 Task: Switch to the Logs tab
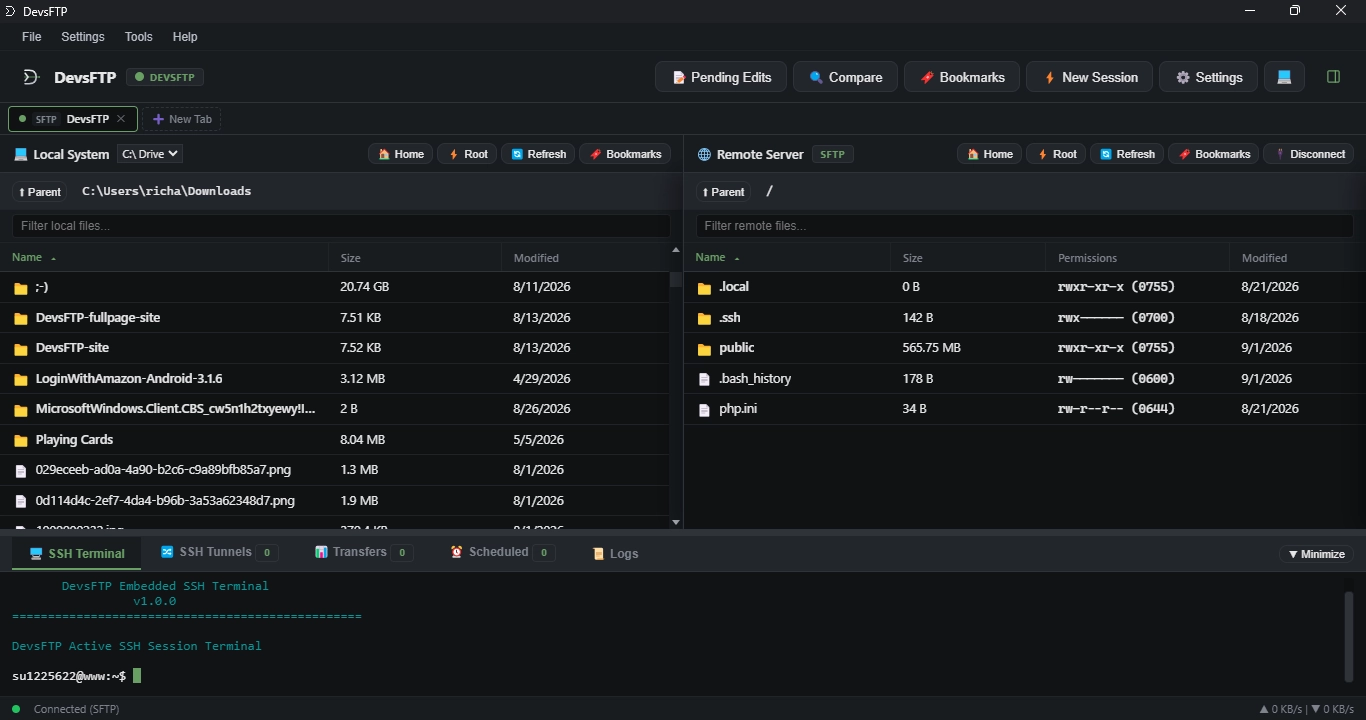(x=615, y=553)
